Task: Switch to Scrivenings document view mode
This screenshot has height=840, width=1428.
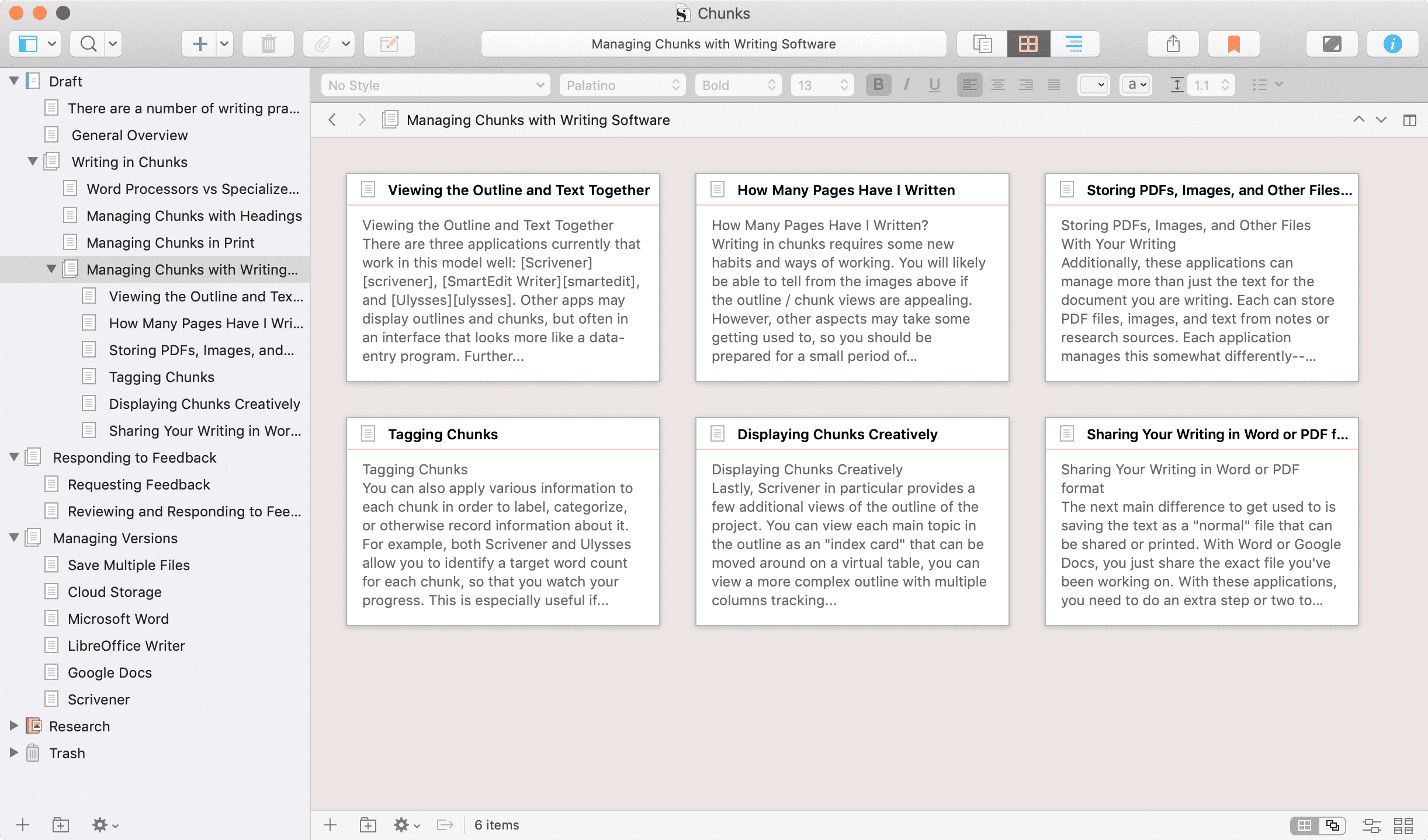Action: click(982, 44)
